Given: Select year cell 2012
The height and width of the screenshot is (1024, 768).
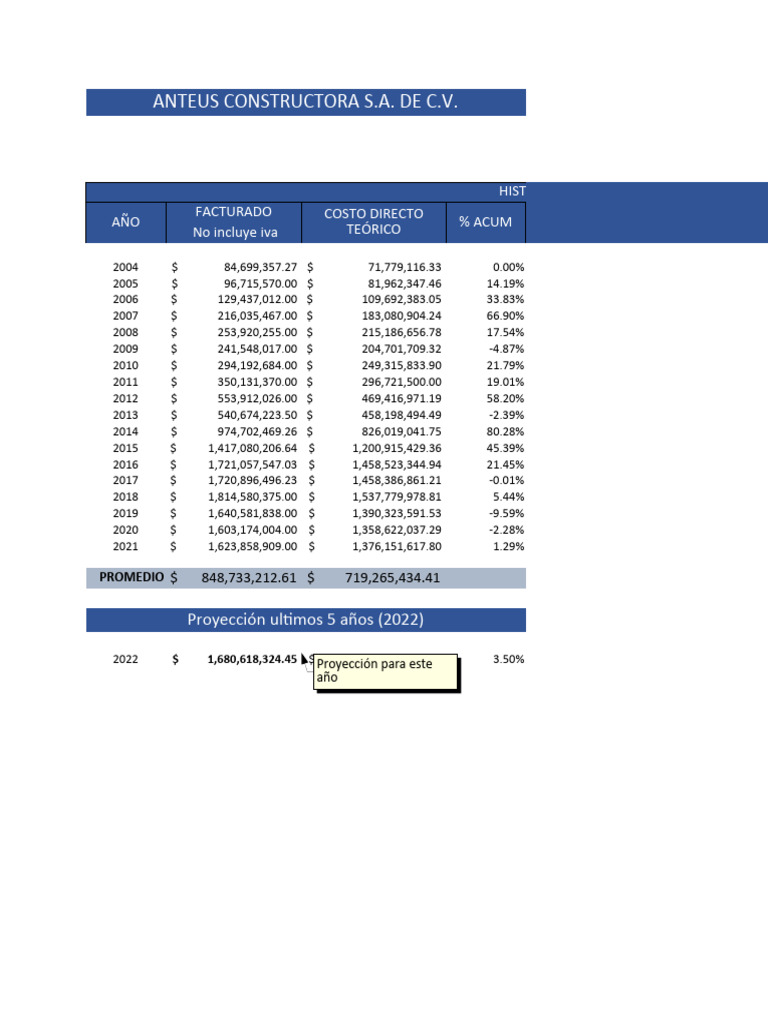Looking at the screenshot, I should tap(125, 398).
